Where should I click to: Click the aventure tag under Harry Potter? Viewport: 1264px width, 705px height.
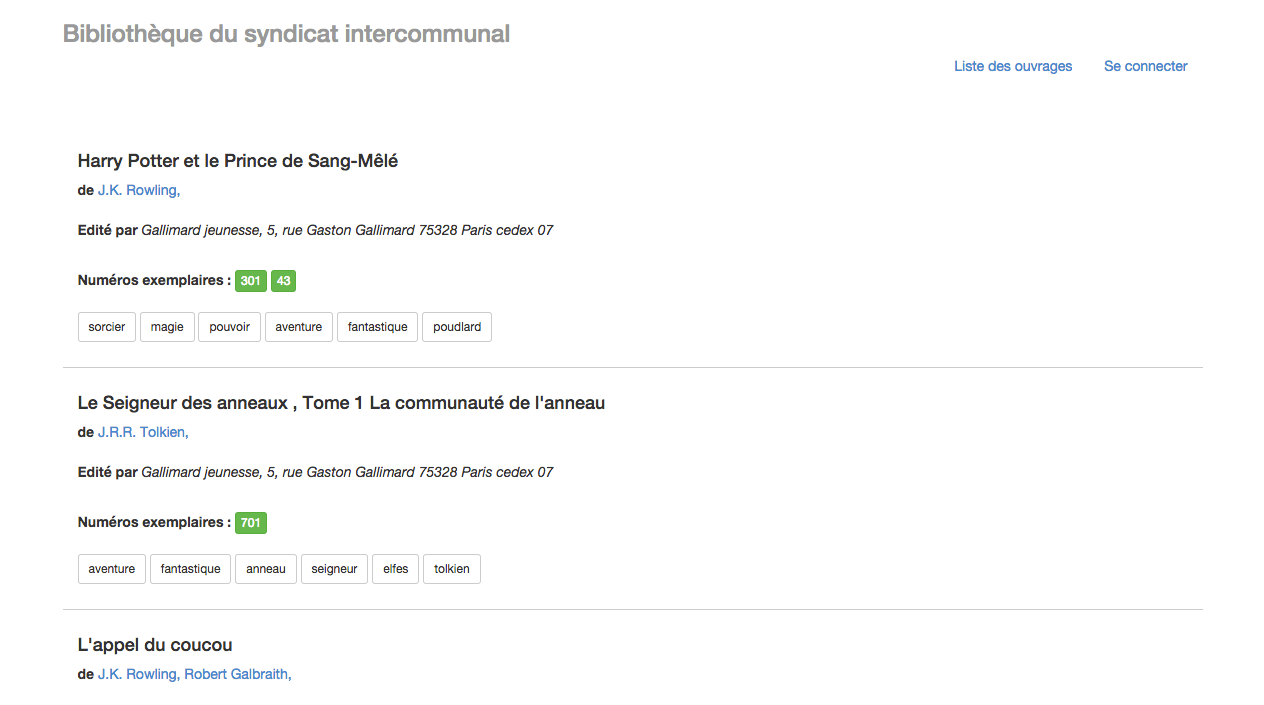point(299,327)
